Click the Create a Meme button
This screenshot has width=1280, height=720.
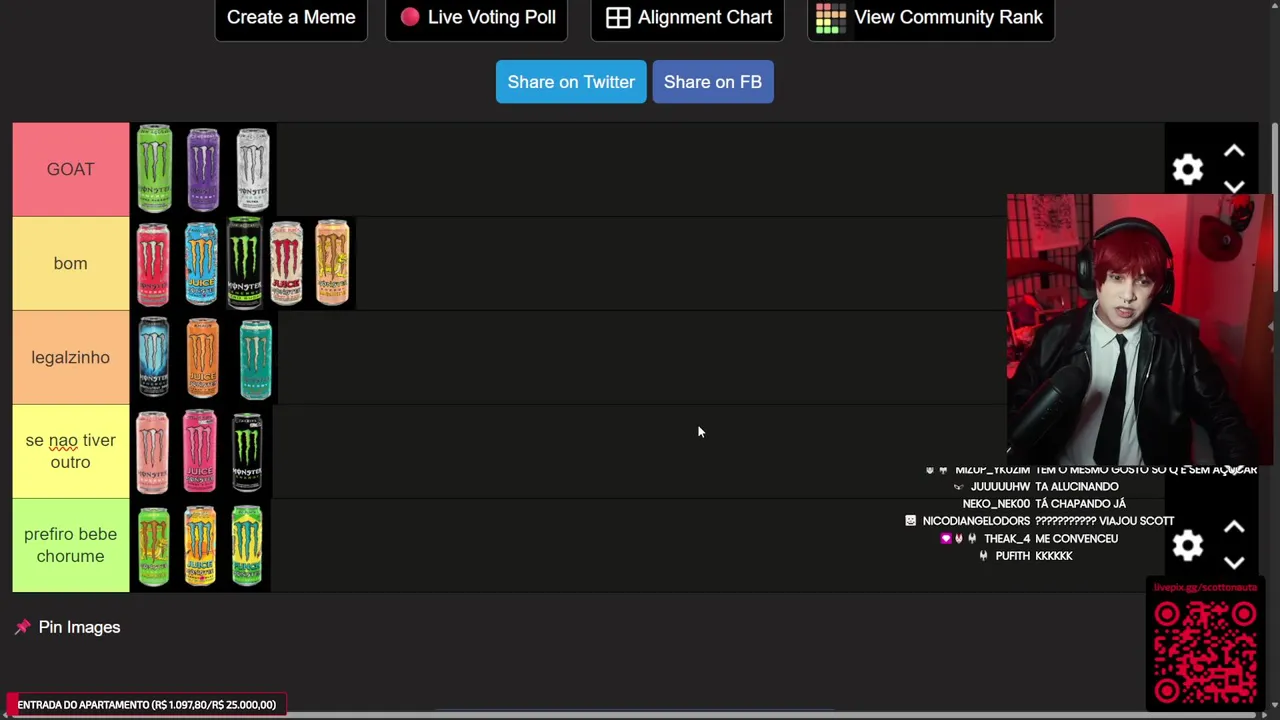pyautogui.click(x=291, y=18)
